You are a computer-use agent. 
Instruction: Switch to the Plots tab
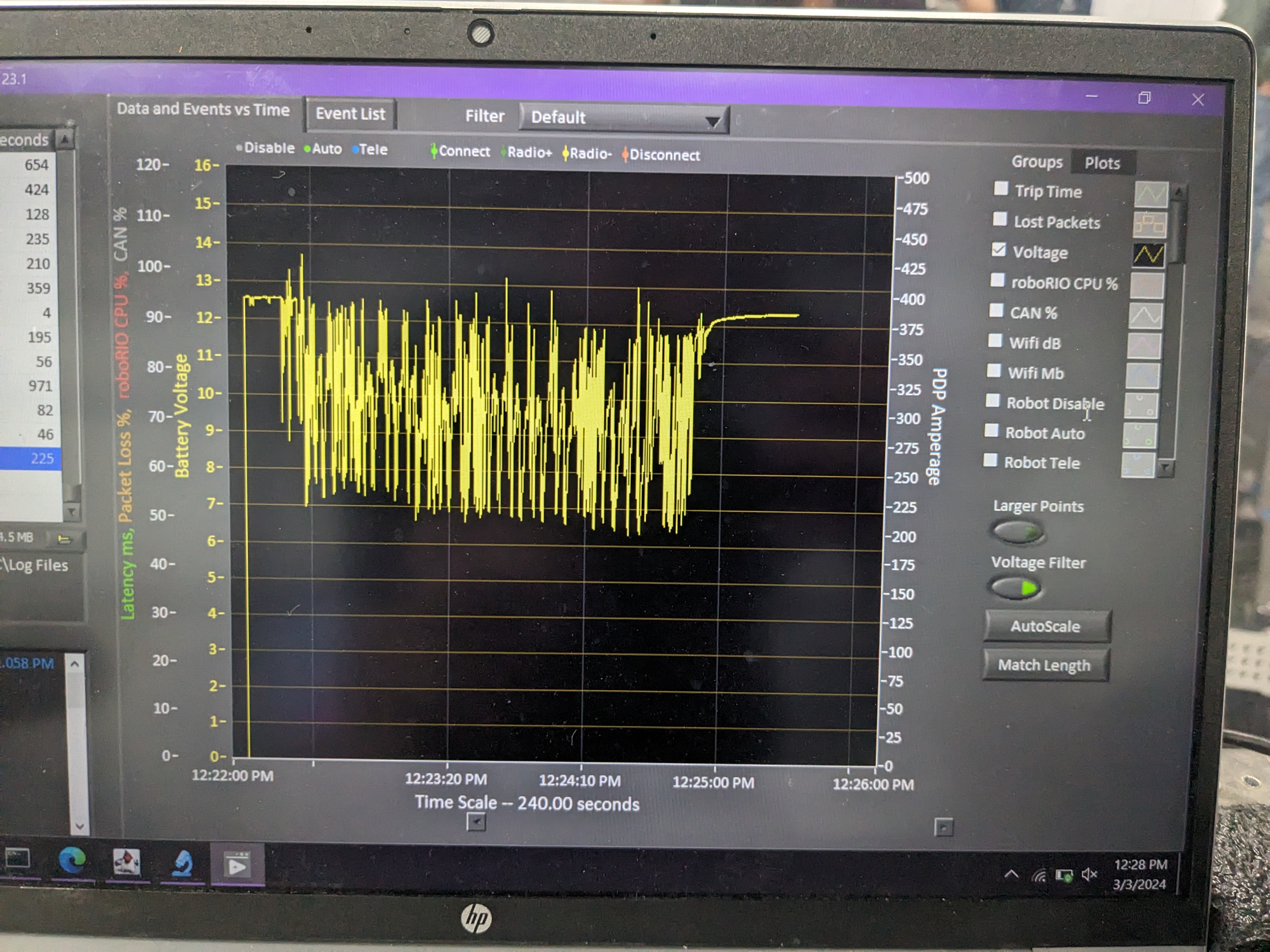1102,163
